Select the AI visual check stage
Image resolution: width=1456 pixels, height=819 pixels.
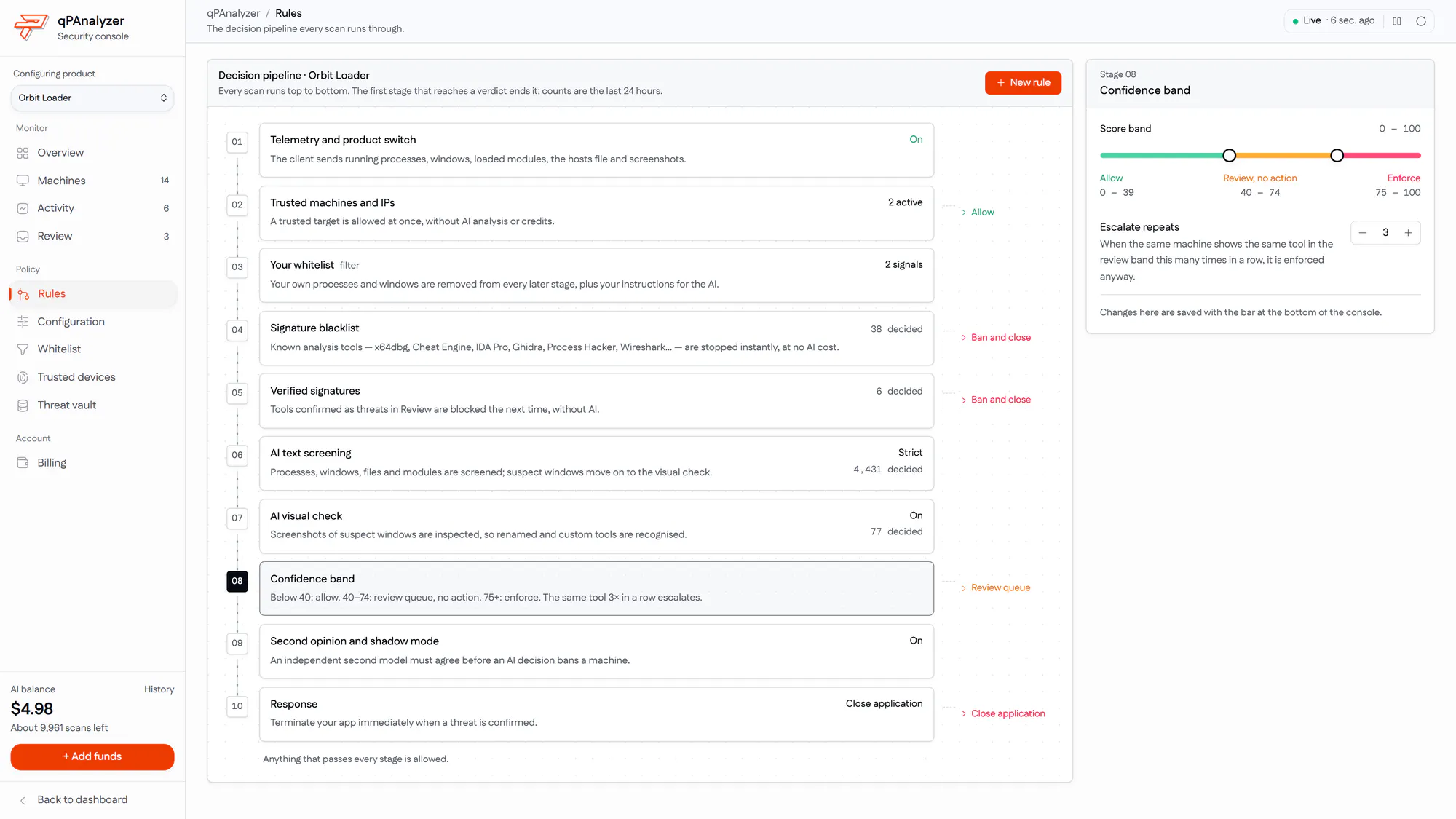[596, 526]
